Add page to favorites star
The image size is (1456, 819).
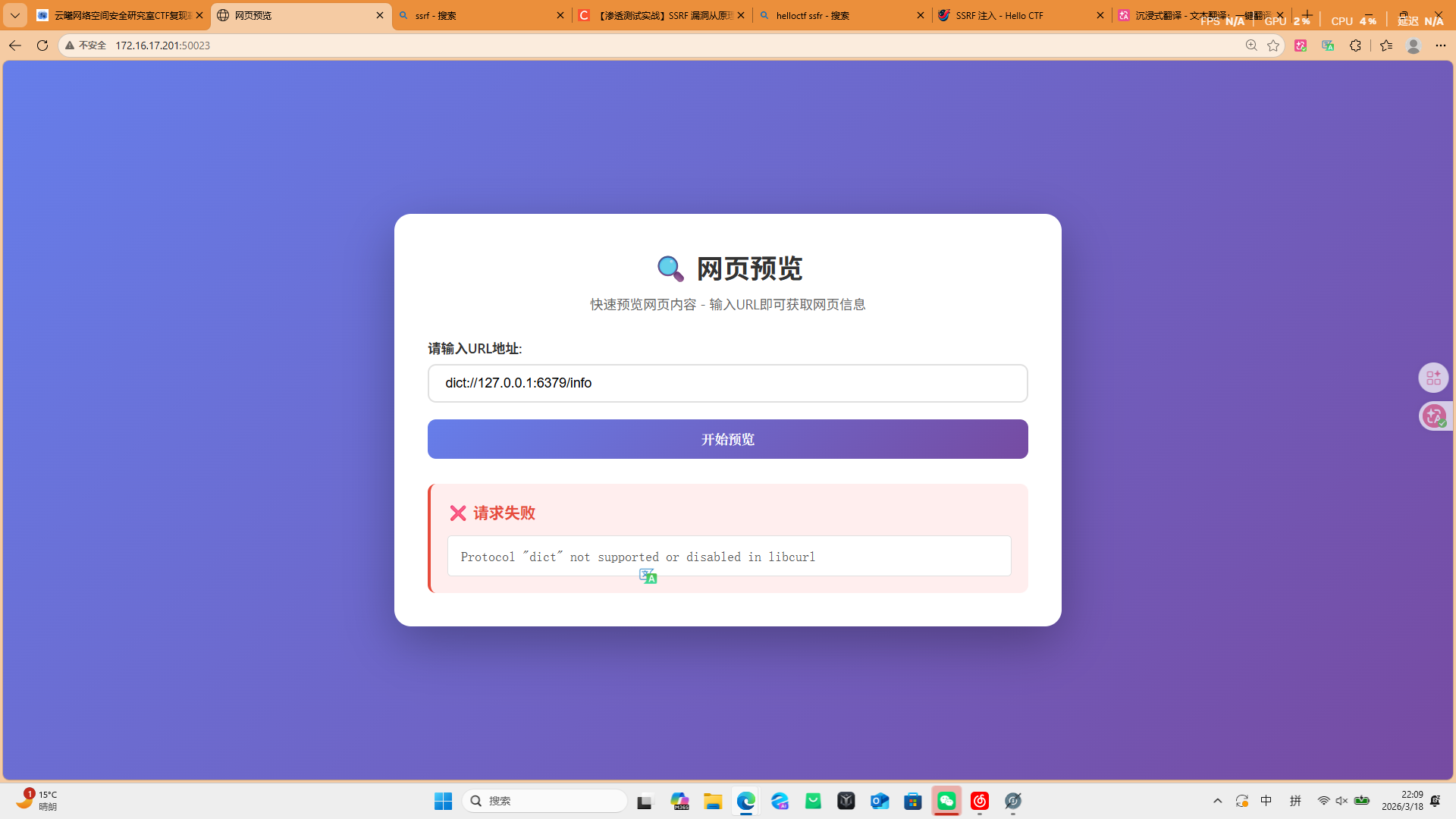point(1273,45)
